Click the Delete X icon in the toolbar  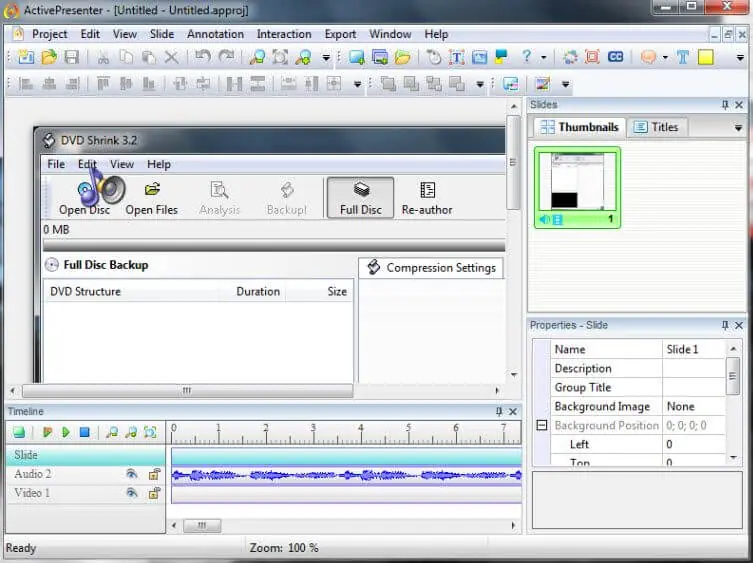pos(171,57)
